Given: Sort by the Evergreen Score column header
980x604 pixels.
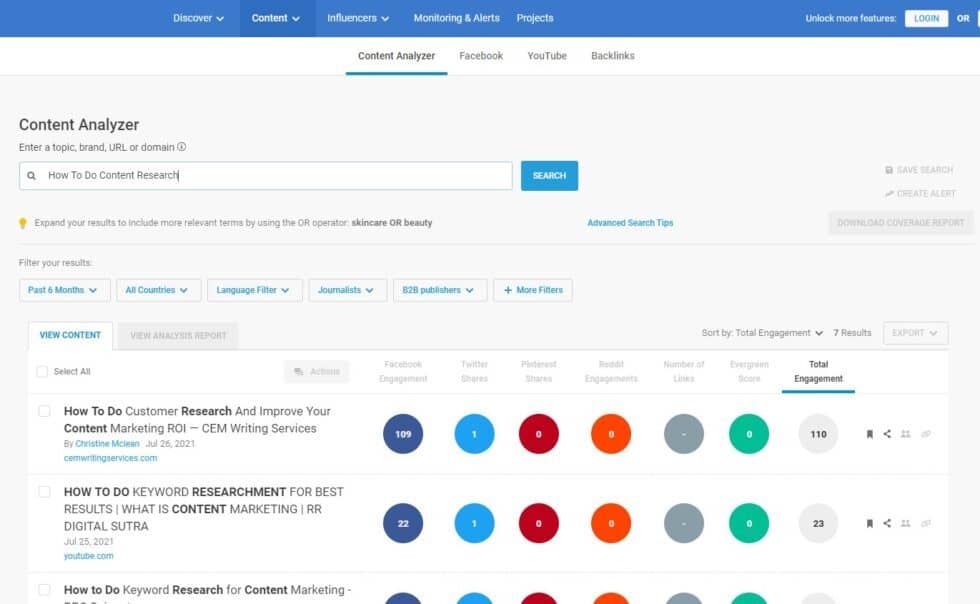Looking at the screenshot, I should point(749,371).
